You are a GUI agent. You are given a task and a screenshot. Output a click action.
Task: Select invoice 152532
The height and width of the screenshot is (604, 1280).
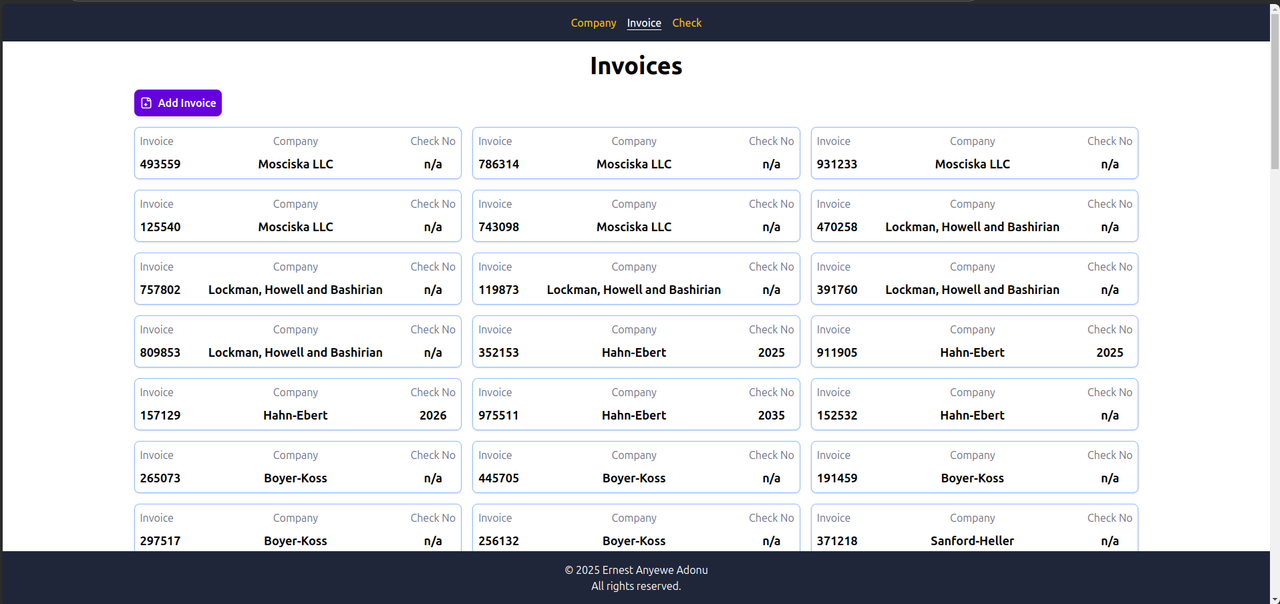975,405
